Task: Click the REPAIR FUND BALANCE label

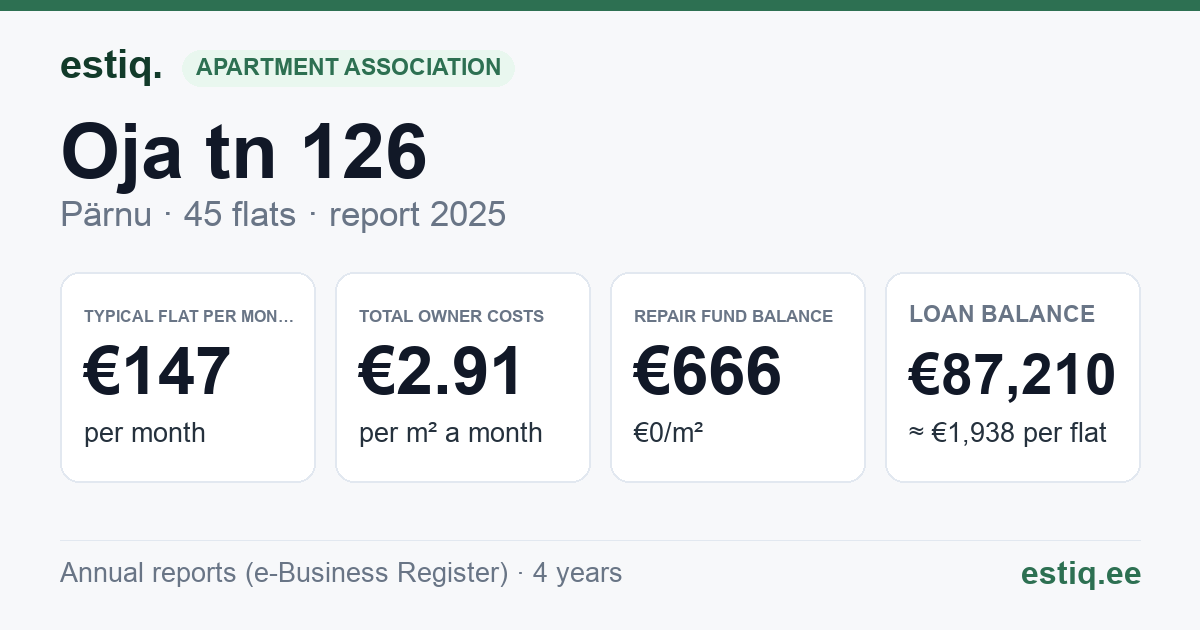Action: pyautogui.click(x=733, y=316)
